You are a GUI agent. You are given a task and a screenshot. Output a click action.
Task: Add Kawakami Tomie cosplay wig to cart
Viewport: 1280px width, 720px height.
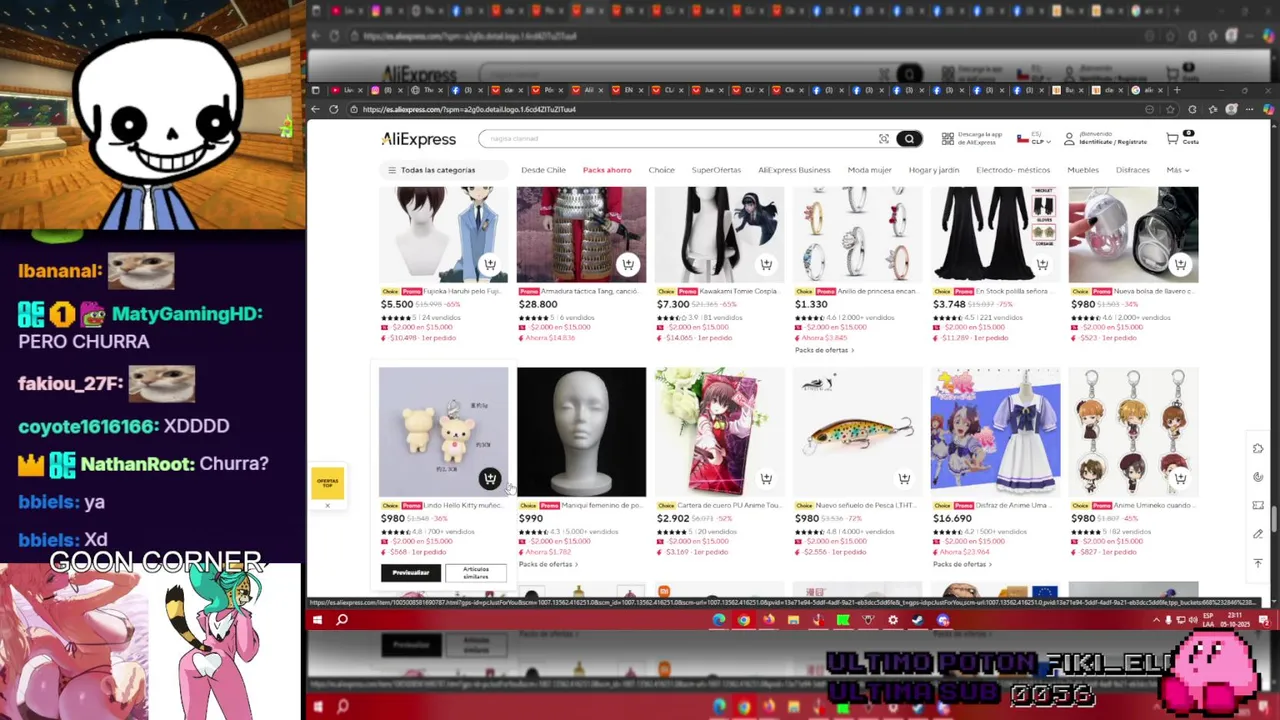766,264
